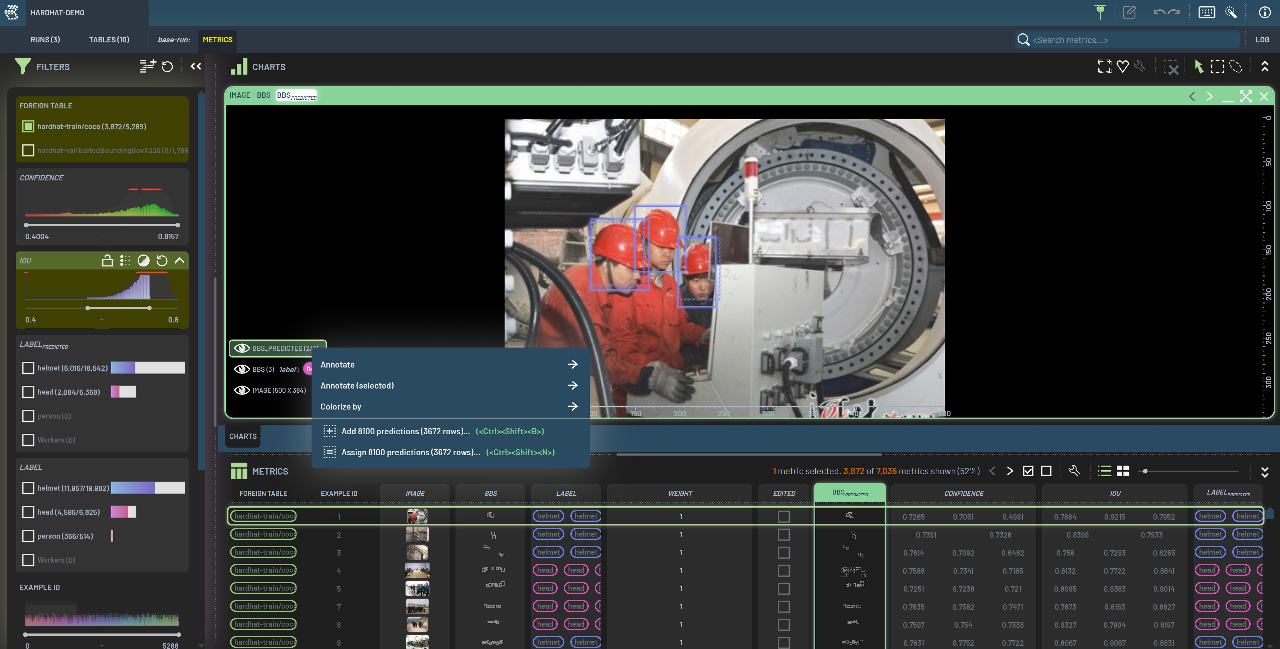This screenshot has height=649, width=1280.
Task: Click the lock icon on the IOU filter
Action: pos(106,261)
